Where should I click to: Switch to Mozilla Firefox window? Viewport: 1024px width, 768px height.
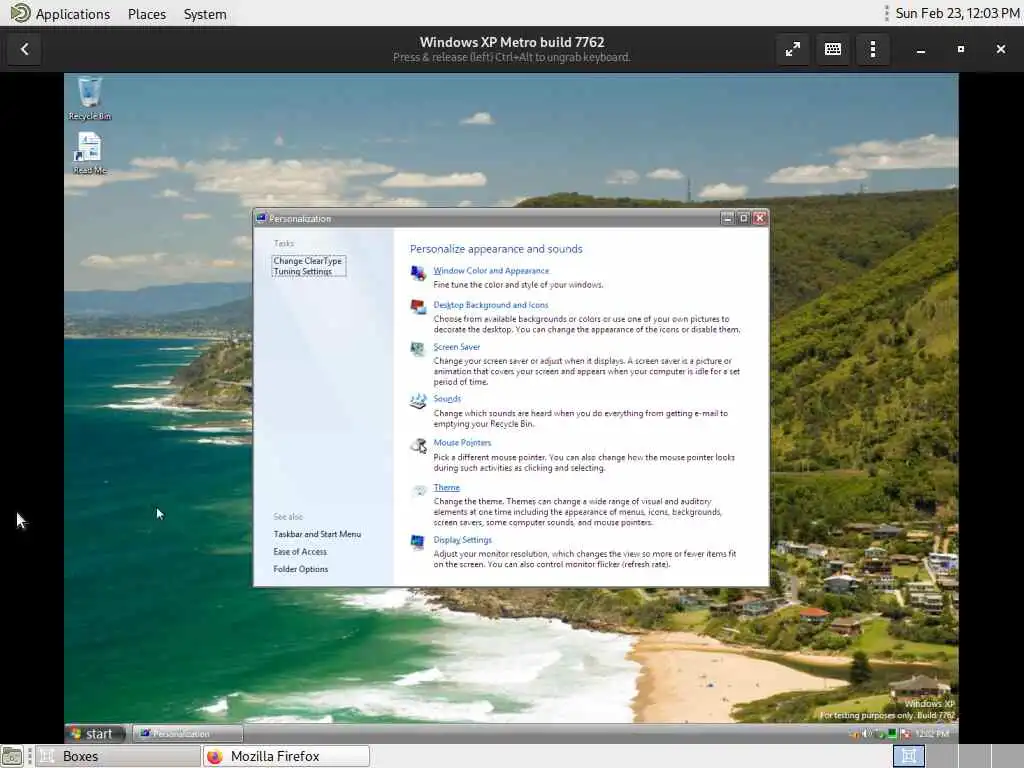[x=286, y=756]
